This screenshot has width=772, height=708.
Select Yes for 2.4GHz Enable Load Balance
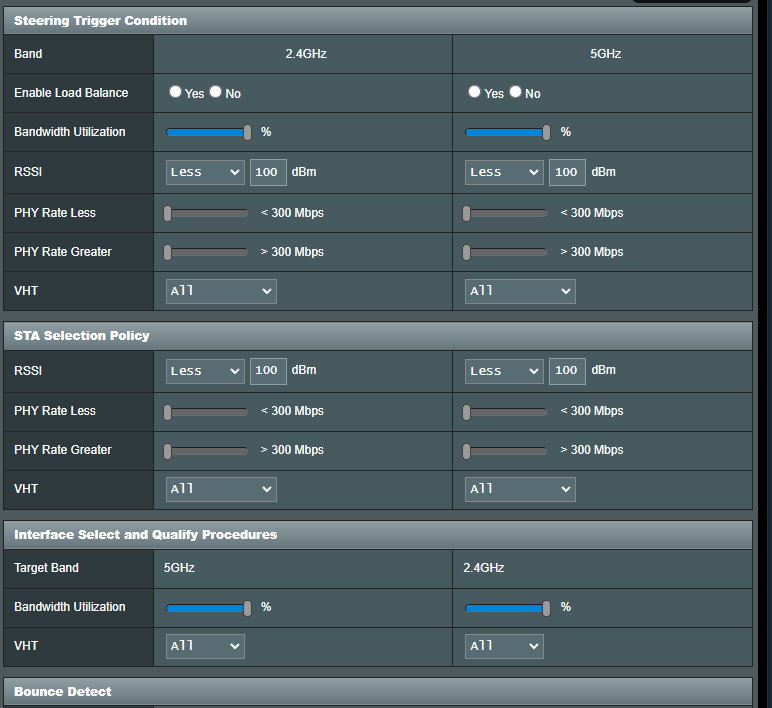pyautogui.click(x=175, y=92)
